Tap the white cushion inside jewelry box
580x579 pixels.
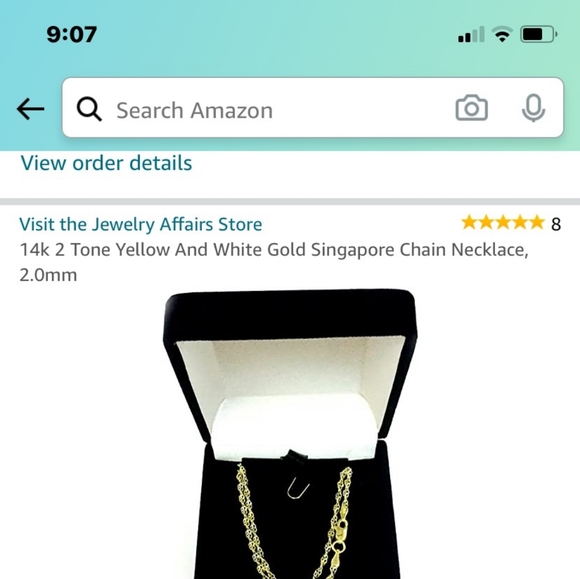tap(294, 425)
